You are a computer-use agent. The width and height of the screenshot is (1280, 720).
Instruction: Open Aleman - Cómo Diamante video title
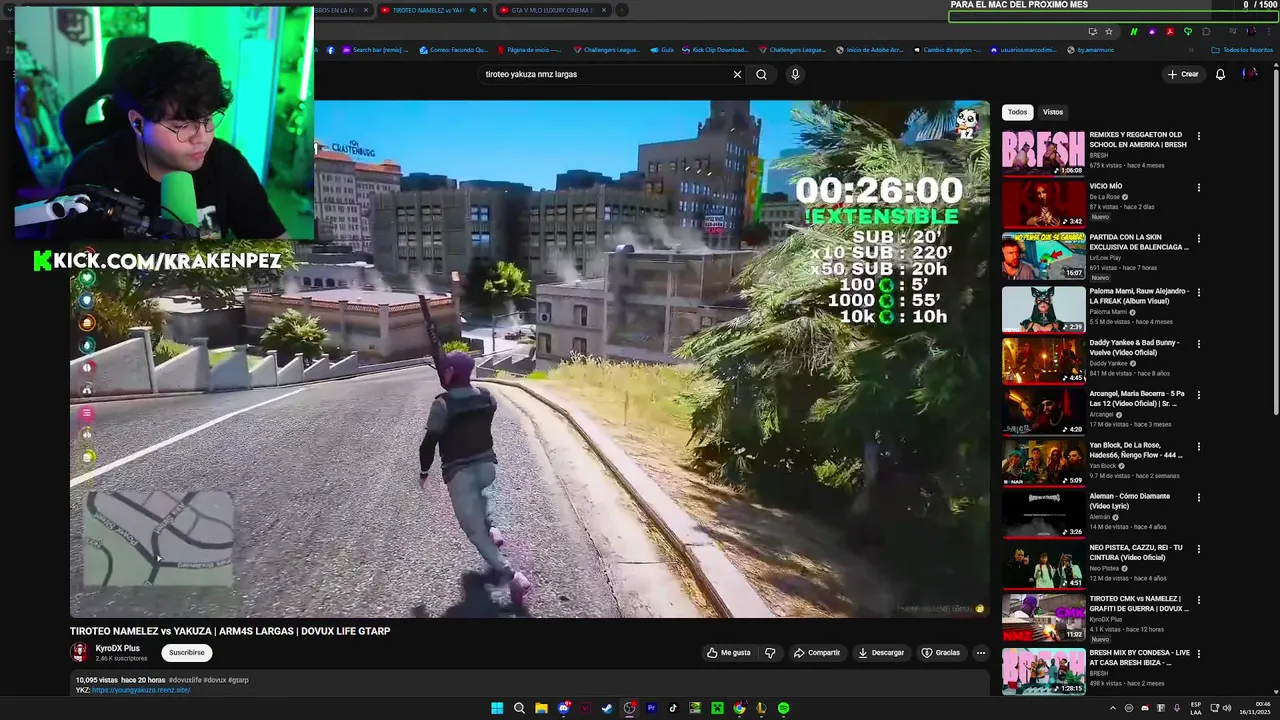[x=1129, y=501]
